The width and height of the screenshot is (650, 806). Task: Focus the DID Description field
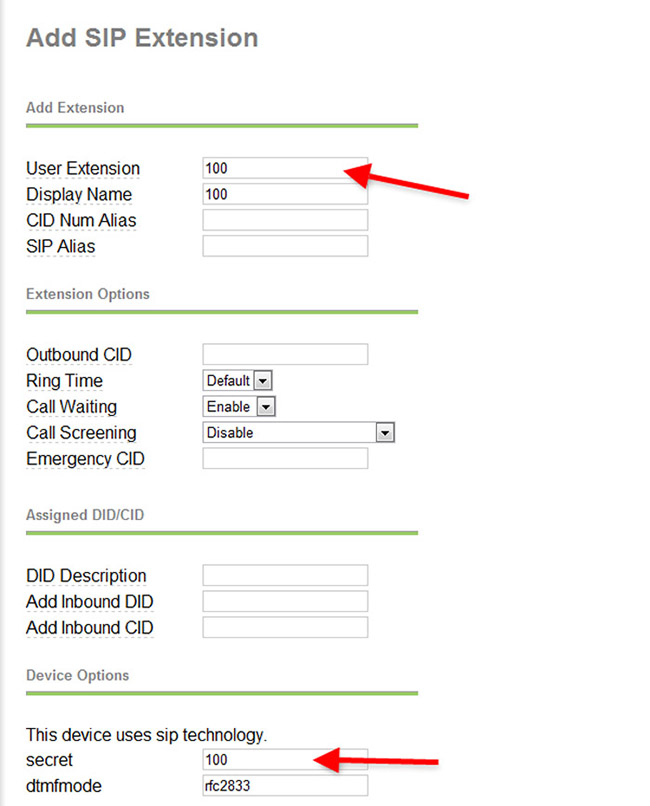pos(285,575)
